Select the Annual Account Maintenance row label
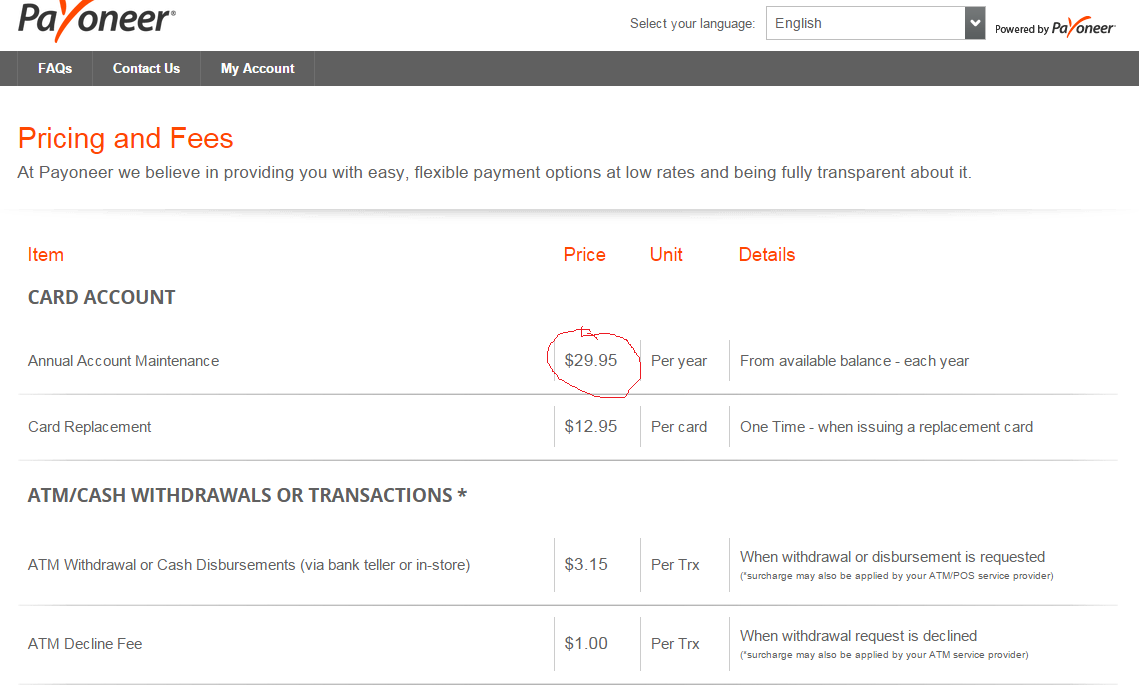The image size is (1139, 696). [x=123, y=361]
